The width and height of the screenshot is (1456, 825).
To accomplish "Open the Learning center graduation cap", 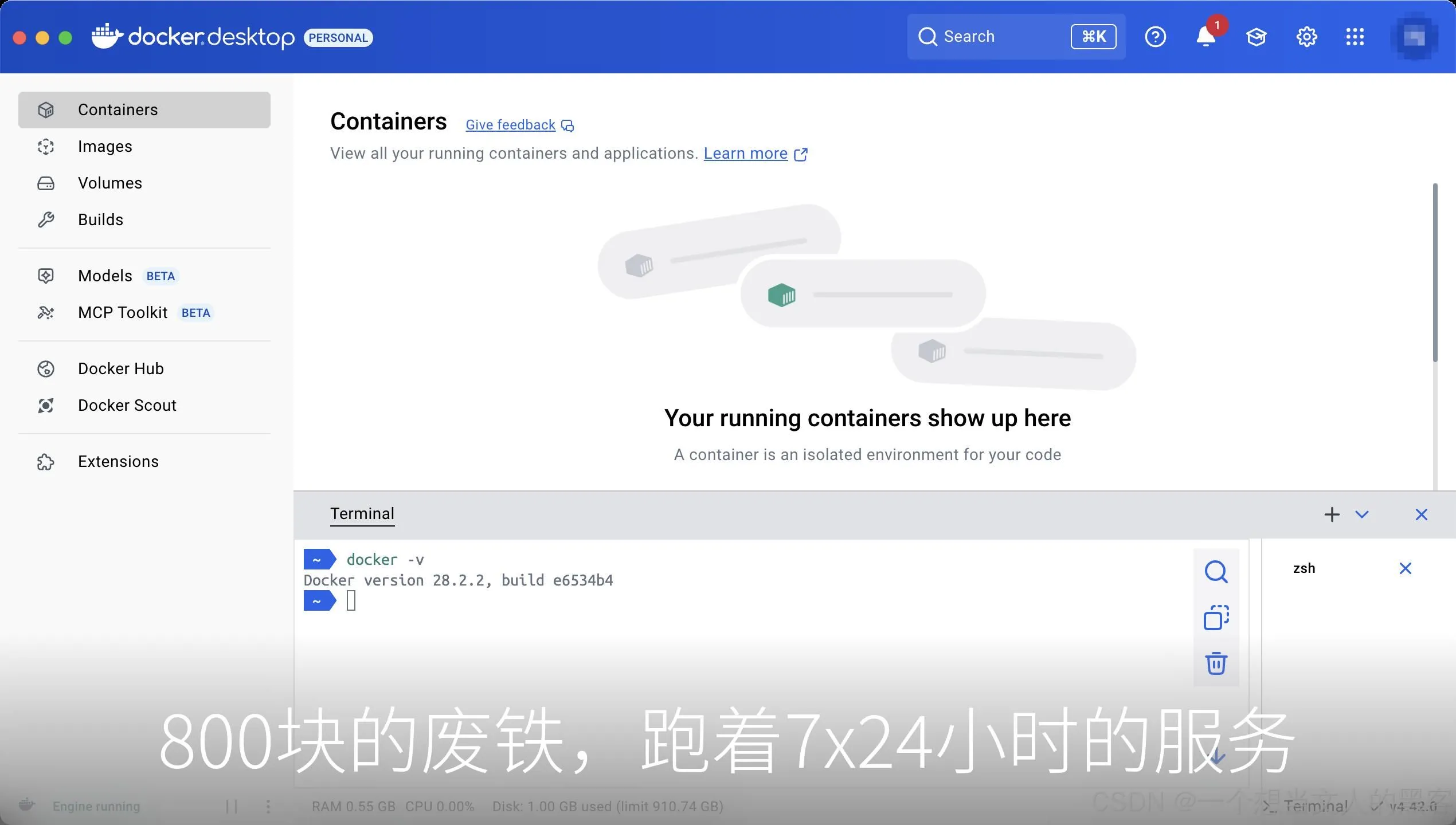I will (x=1256, y=37).
